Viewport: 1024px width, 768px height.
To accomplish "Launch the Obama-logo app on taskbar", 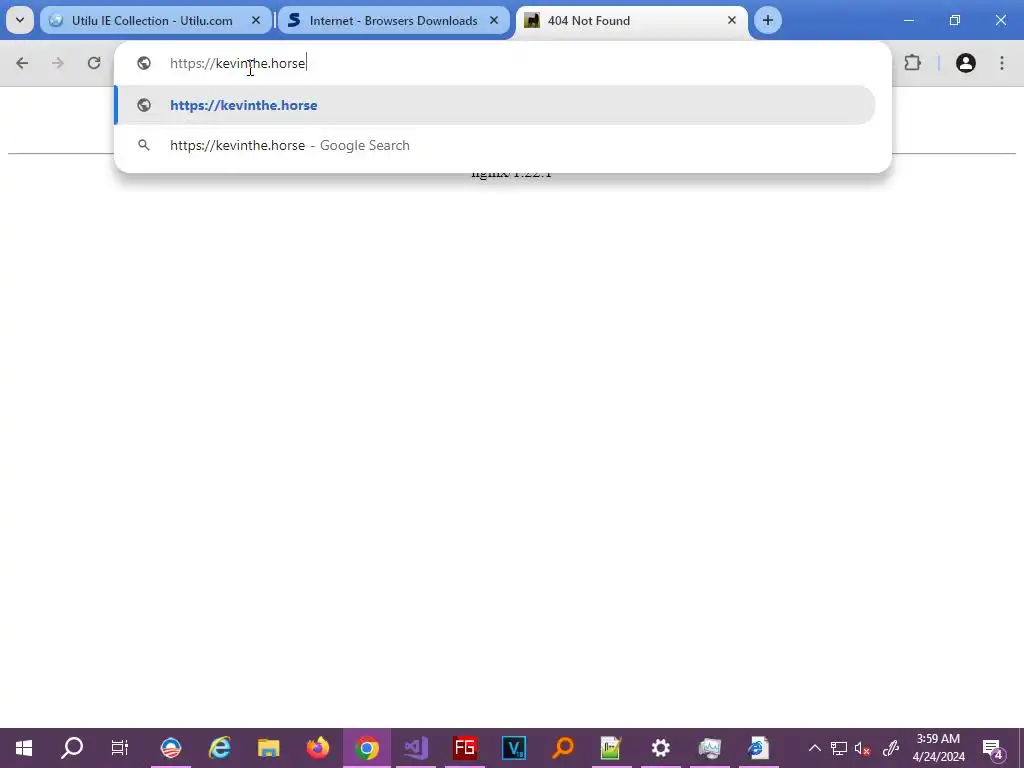I will [171, 748].
